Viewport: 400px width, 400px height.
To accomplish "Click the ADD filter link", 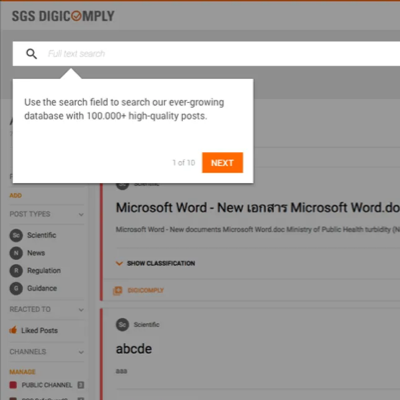I will pyautogui.click(x=16, y=195).
